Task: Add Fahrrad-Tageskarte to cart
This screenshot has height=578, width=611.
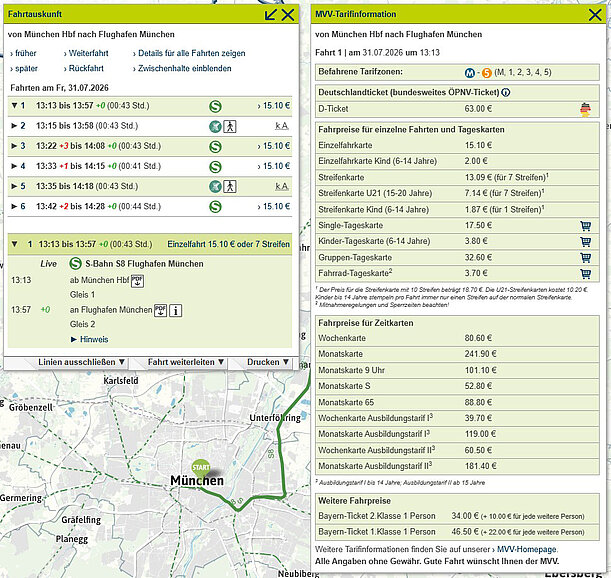Action: point(585,274)
